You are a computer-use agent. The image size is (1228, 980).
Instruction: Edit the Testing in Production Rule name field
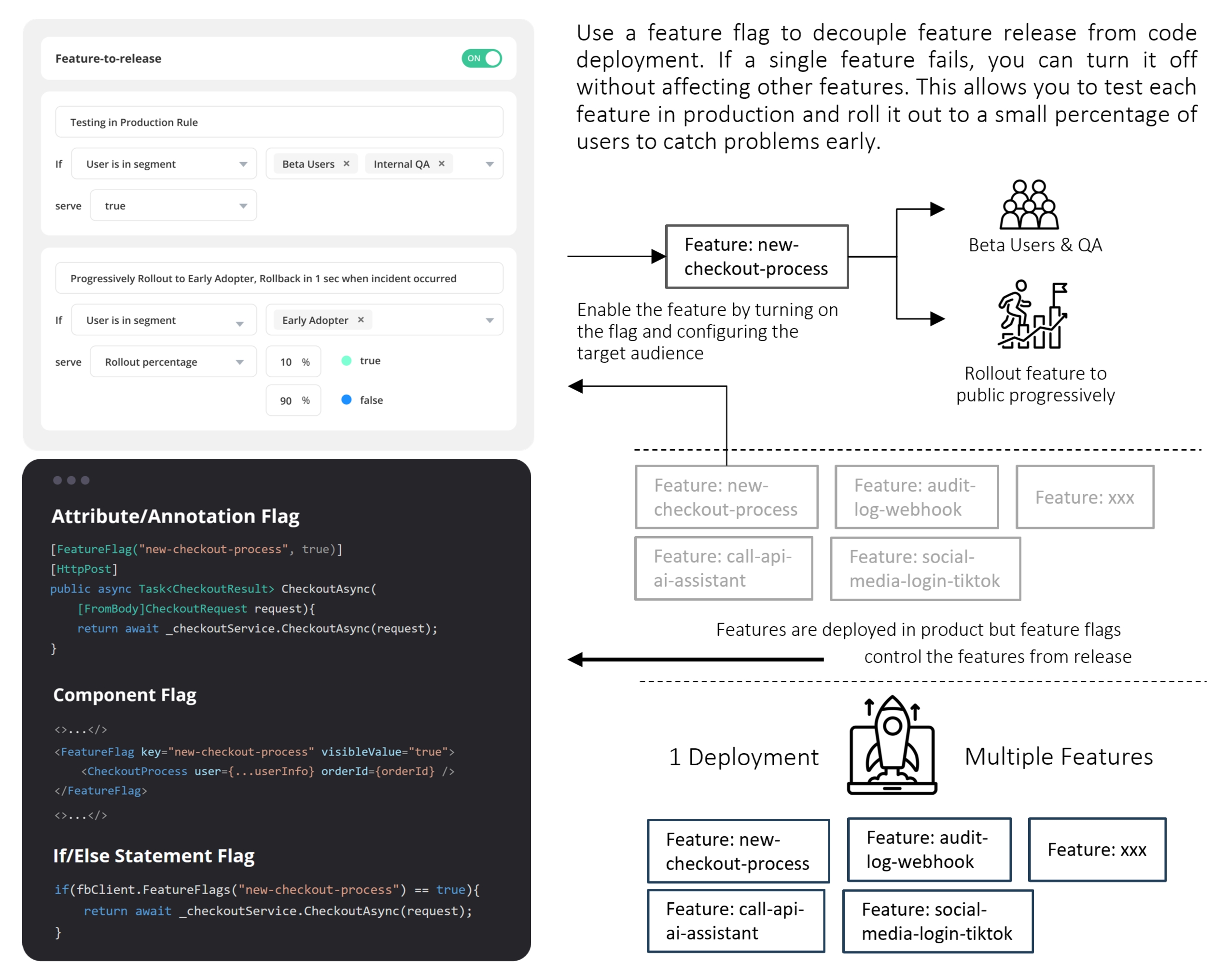coord(279,122)
